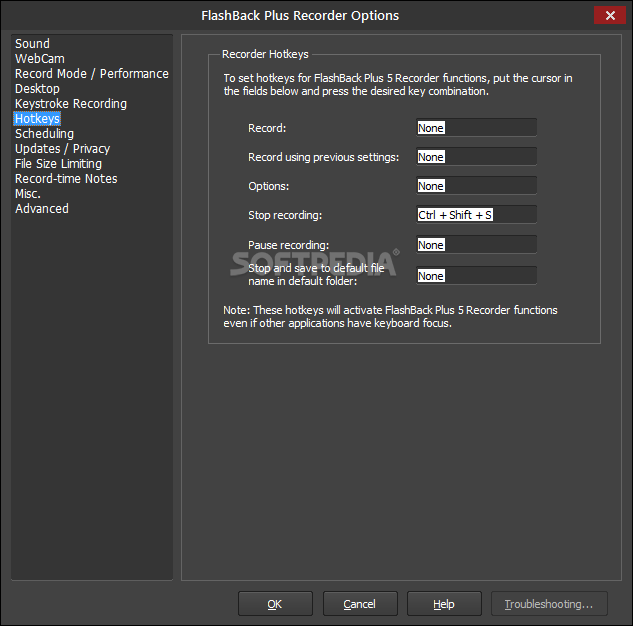Focus the Stop recording hotkey field
The width and height of the screenshot is (633, 626).
point(476,215)
